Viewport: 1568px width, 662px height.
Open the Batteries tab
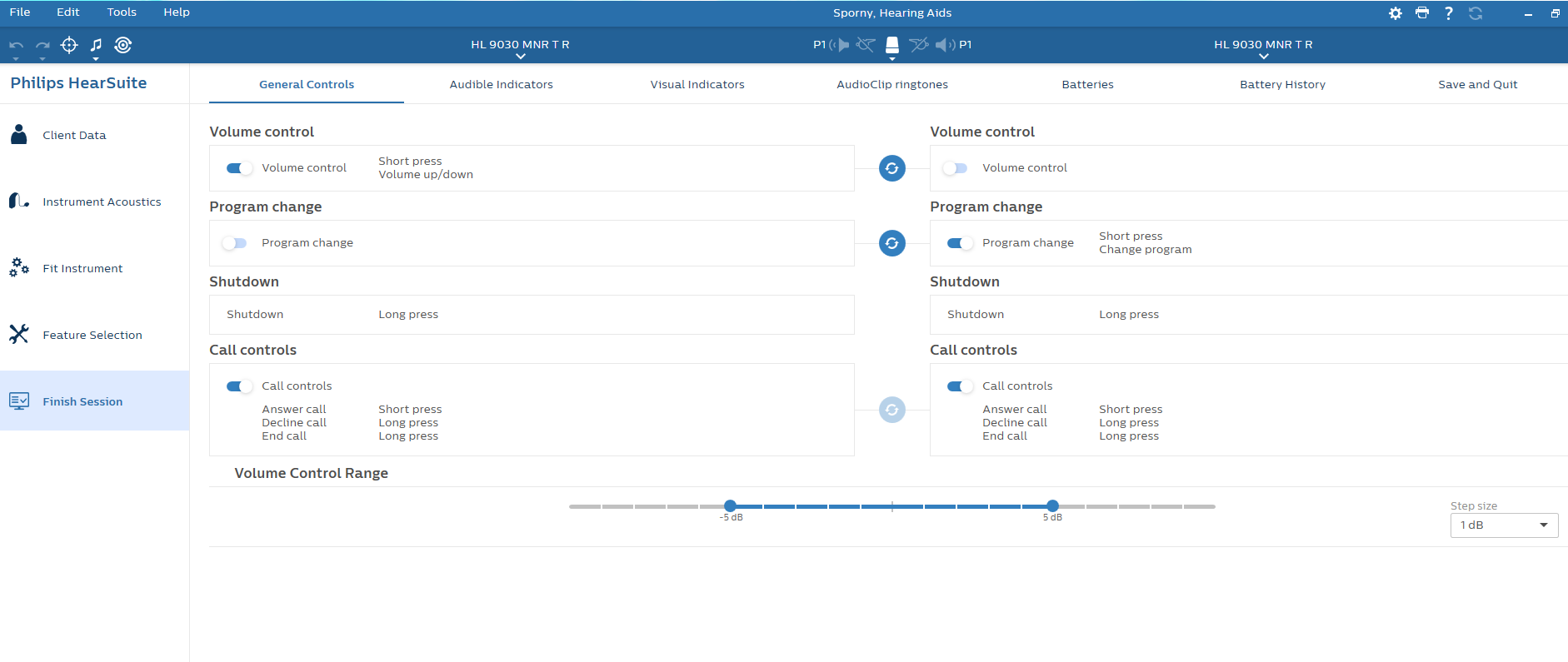[1088, 84]
